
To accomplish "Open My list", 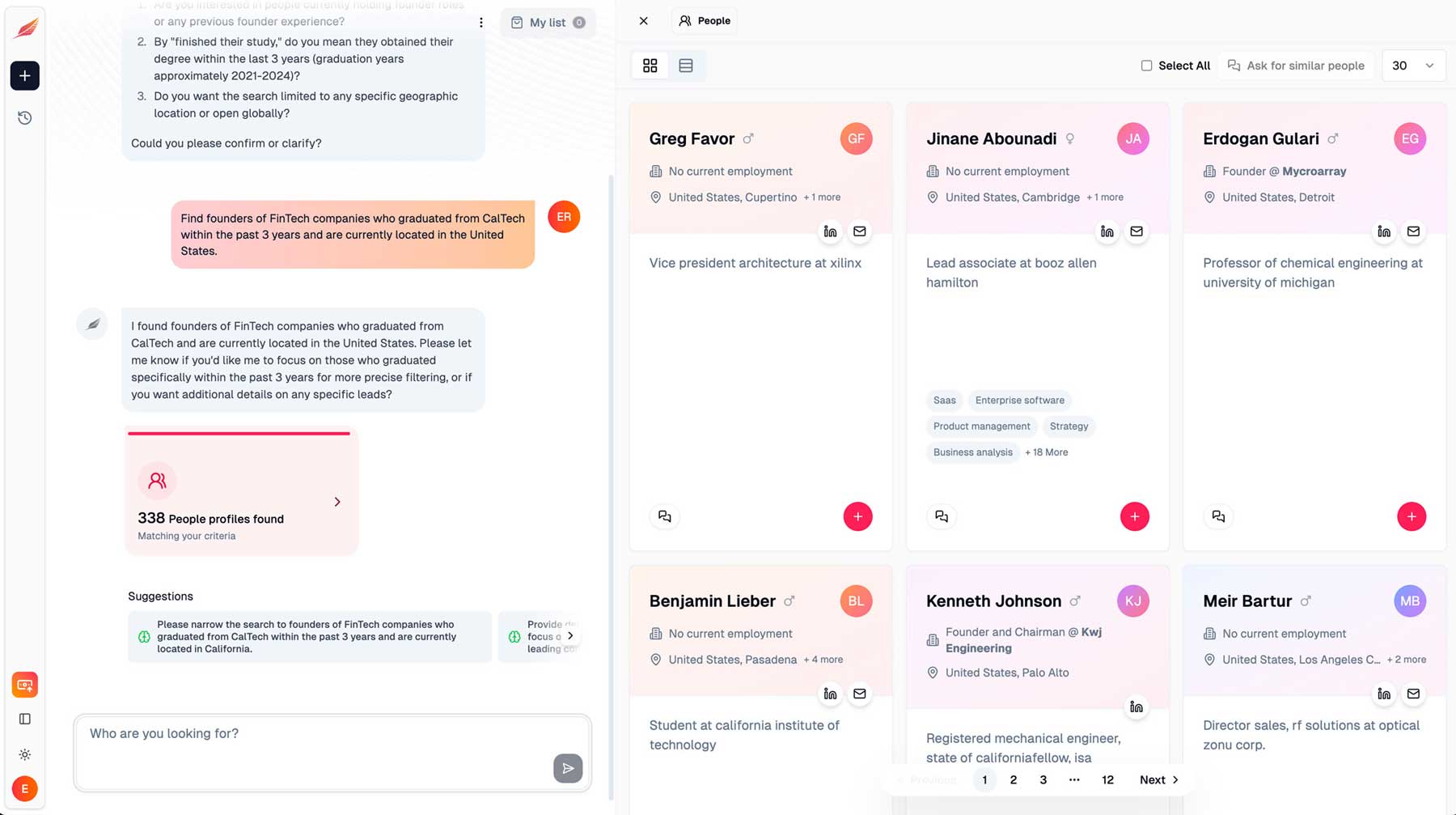I will [548, 23].
